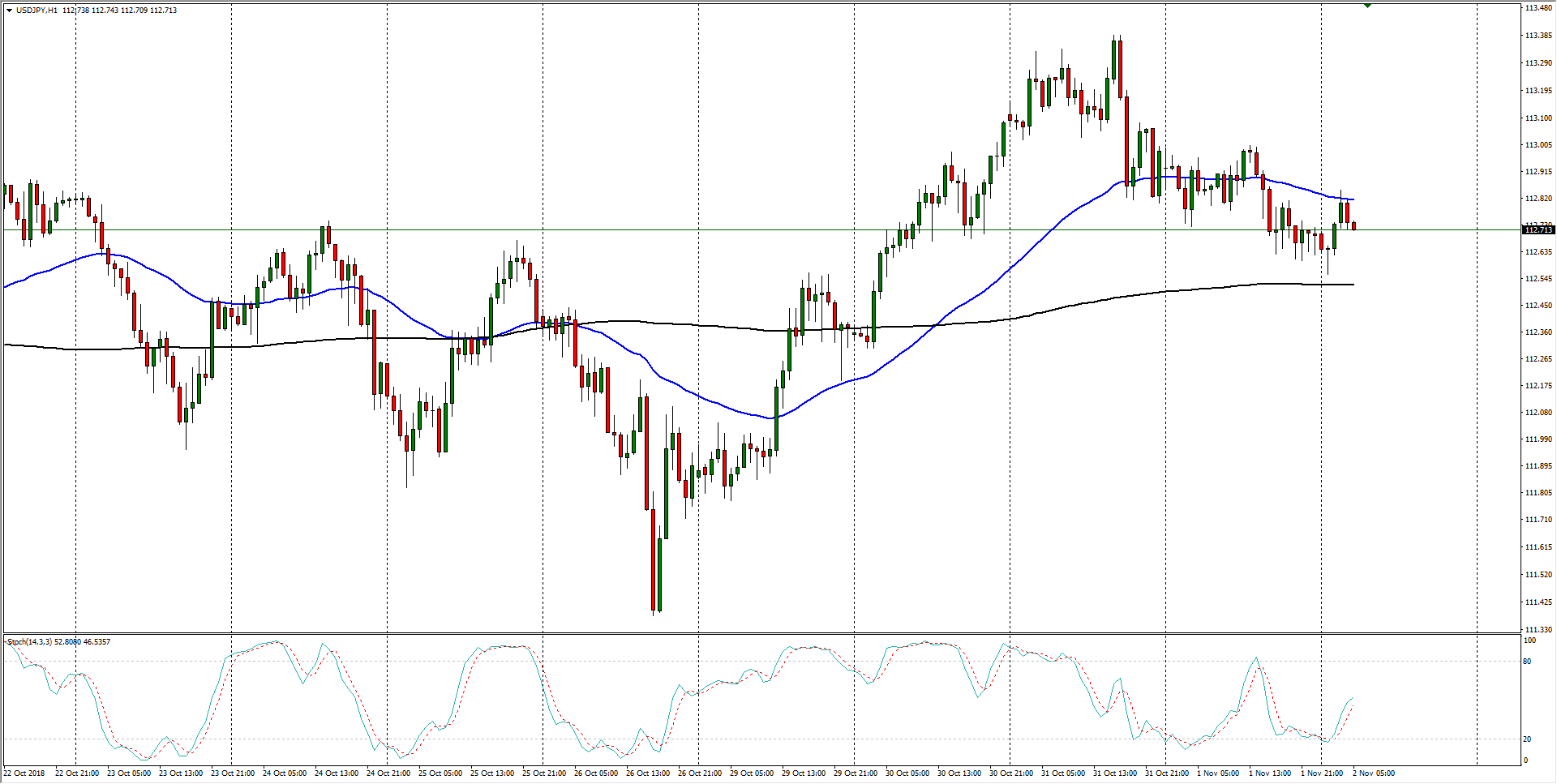Screen dimensions: 1557x784
Task: Click the 112.545 price scale label
Action: click(1538, 279)
